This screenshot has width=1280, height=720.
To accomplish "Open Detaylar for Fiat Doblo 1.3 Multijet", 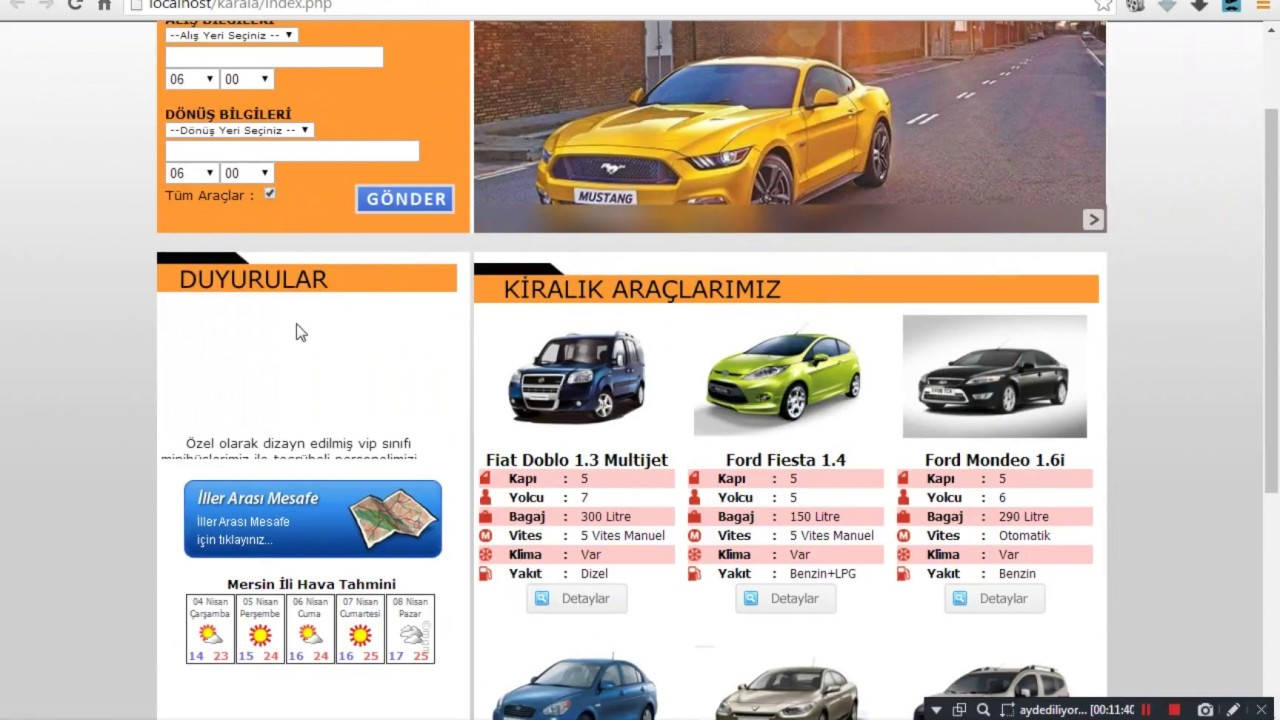I will point(576,598).
